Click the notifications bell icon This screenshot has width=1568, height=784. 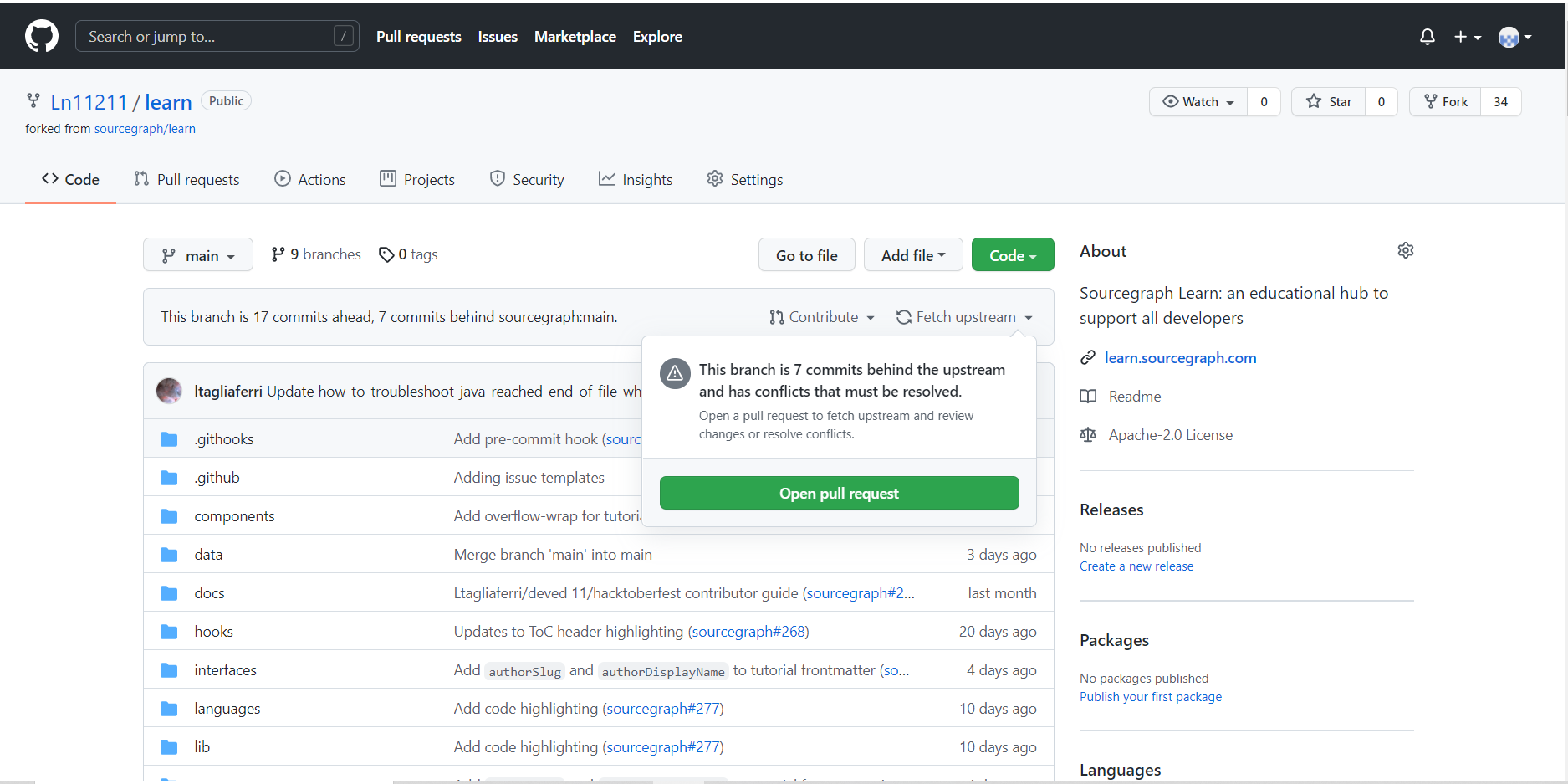point(1427,36)
